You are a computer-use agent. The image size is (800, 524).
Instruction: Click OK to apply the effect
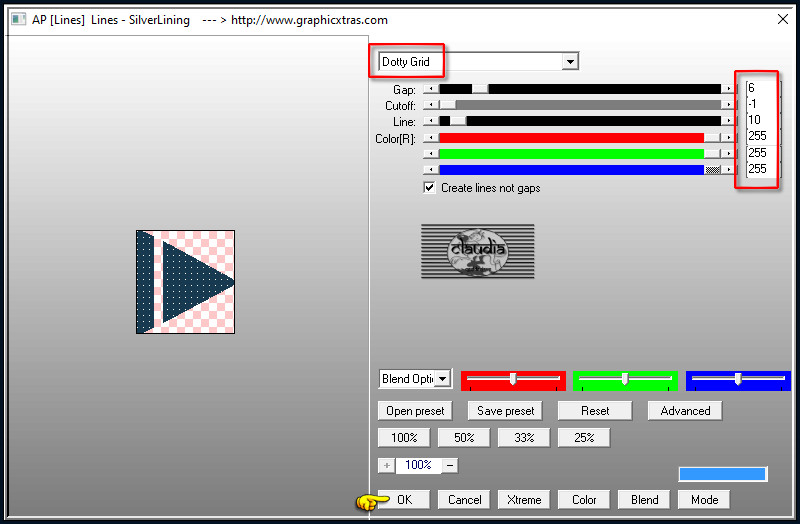tap(404, 500)
